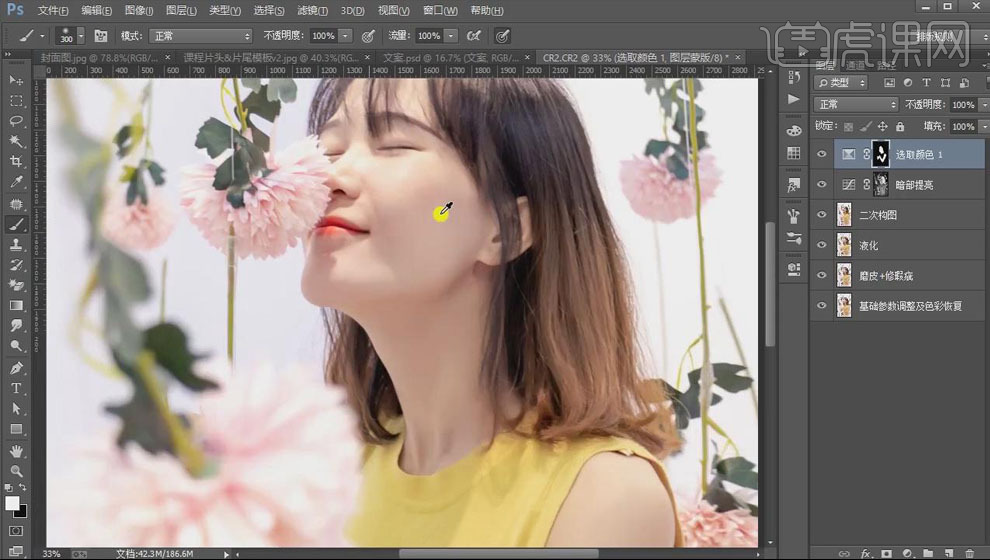Toggle visibility of 暗部提亮 layer
Image resolution: width=990 pixels, height=560 pixels.
822,185
